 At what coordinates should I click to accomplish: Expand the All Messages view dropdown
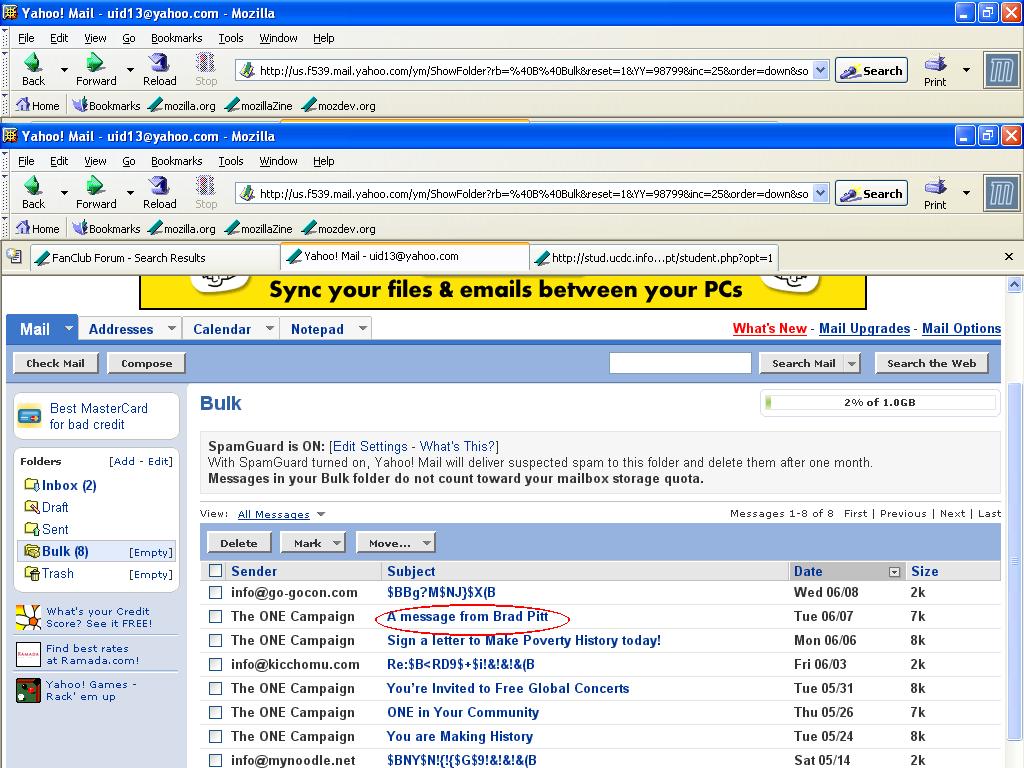(320, 514)
